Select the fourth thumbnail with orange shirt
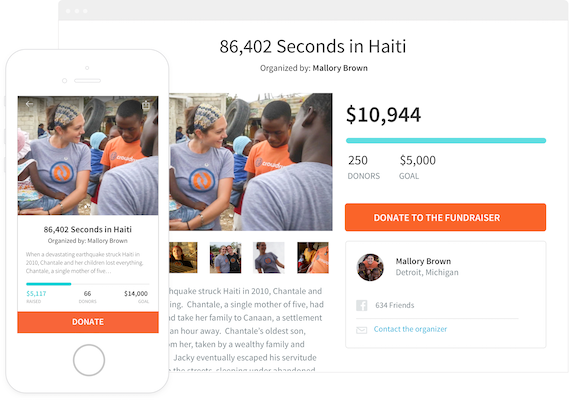569x400 pixels. [313, 257]
